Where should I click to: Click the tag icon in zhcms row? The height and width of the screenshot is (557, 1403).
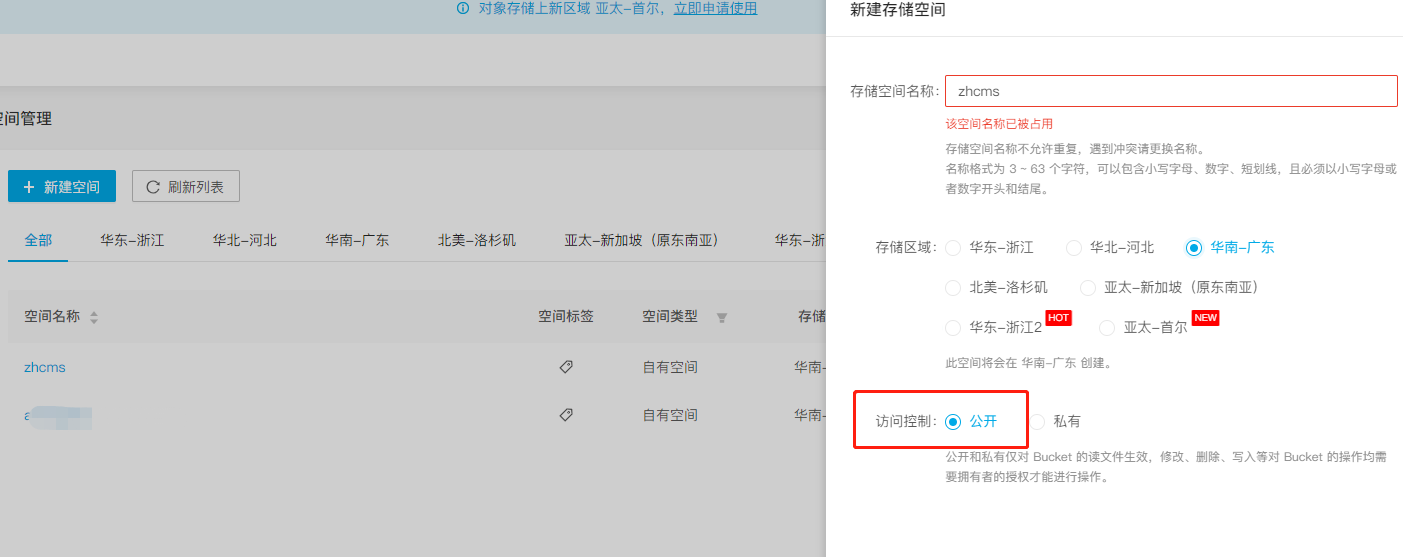click(x=566, y=367)
